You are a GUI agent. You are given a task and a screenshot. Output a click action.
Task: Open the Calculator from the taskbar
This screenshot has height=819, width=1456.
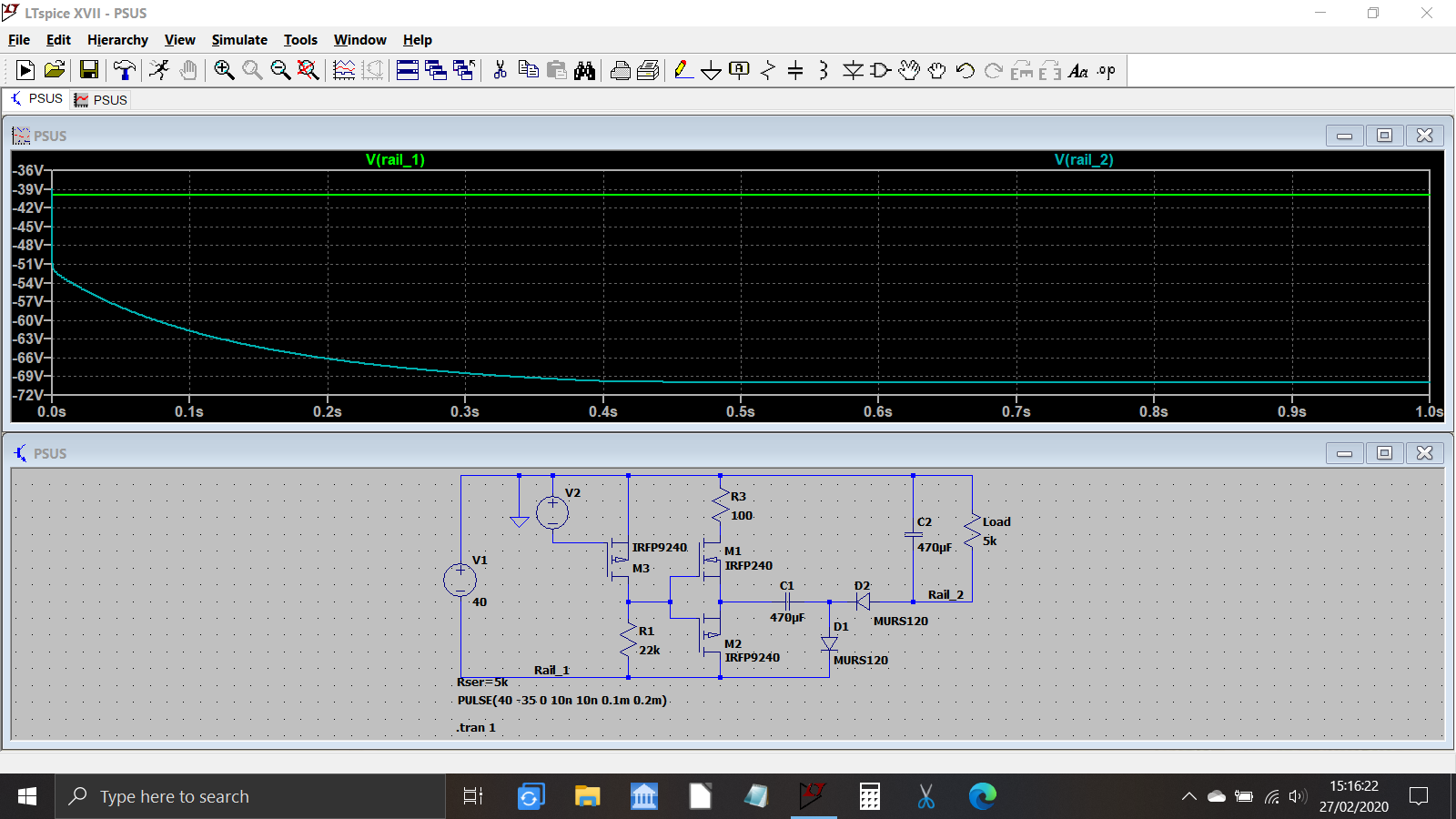870,796
